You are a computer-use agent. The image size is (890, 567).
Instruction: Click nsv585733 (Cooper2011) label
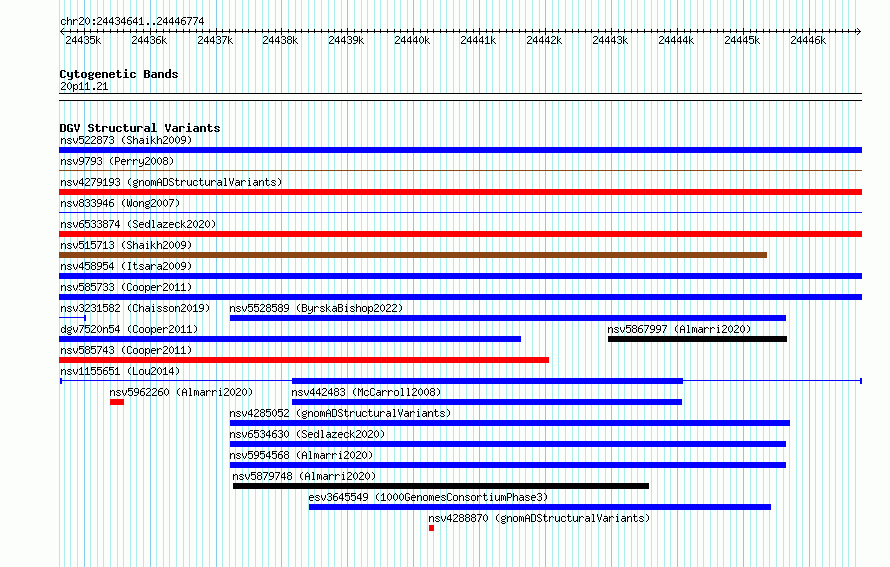click(x=126, y=287)
